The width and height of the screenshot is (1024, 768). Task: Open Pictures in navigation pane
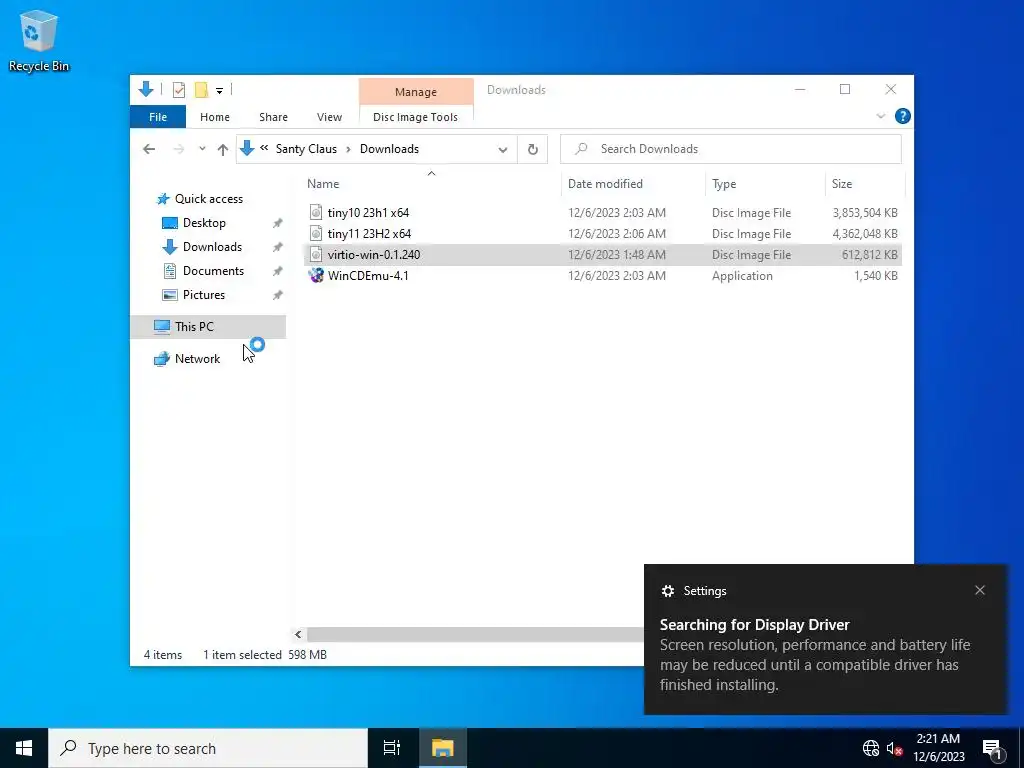(x=204, y=295)
